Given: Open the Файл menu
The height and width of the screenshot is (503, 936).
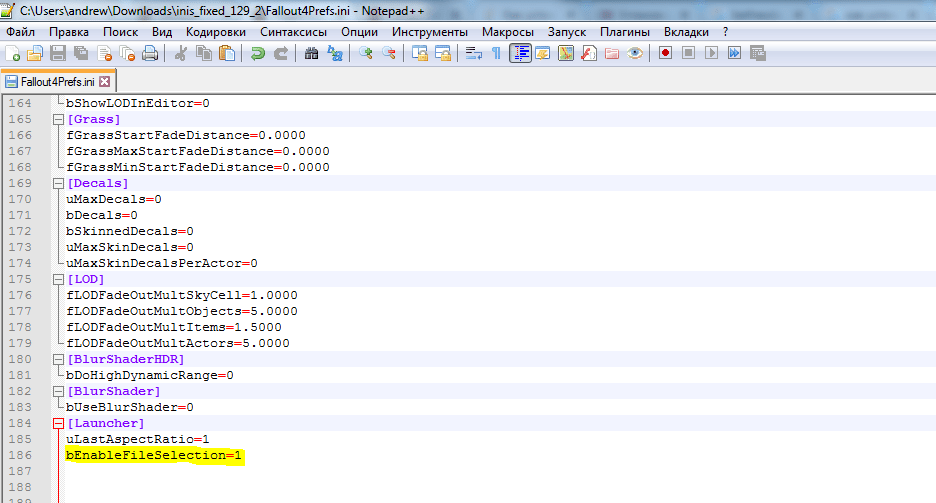Looking at the screenshot, I should pyautogui.click(x=20, y=32).
